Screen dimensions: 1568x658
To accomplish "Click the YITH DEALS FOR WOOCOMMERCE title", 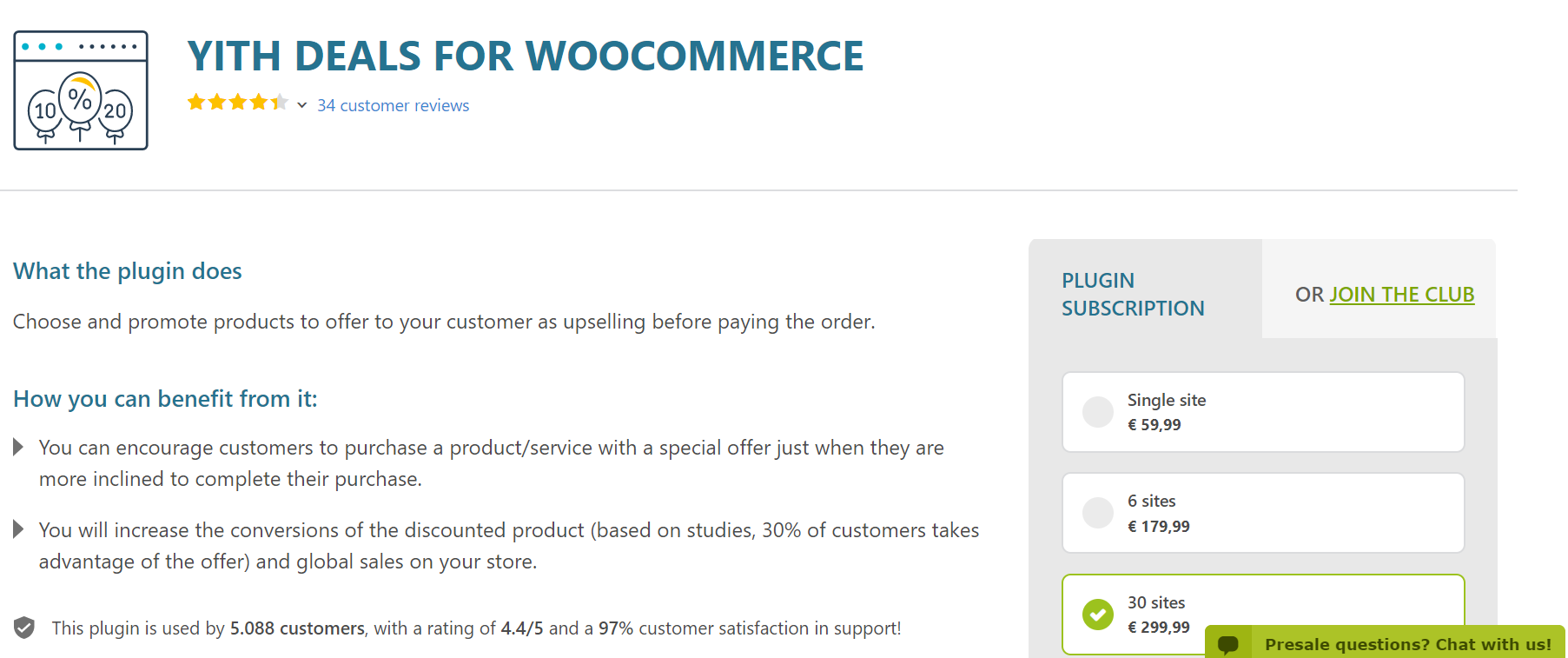I will 526,56.
